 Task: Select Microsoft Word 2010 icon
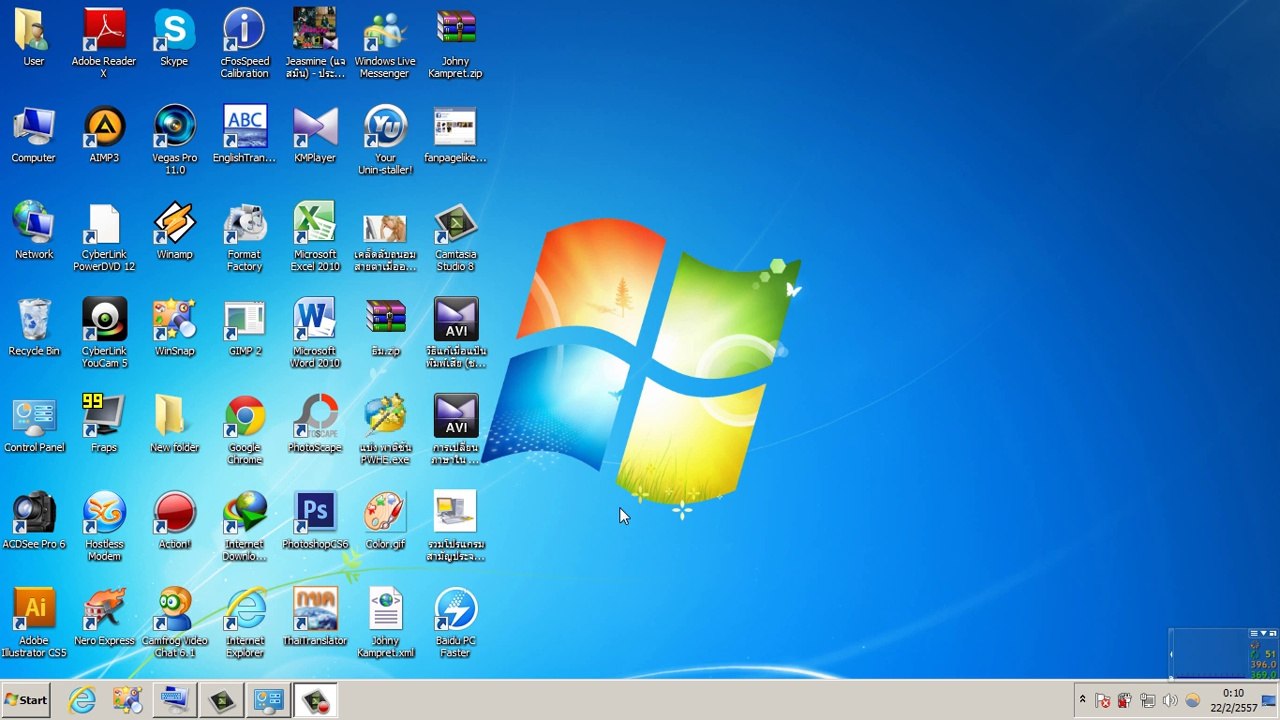click(315, 332)
